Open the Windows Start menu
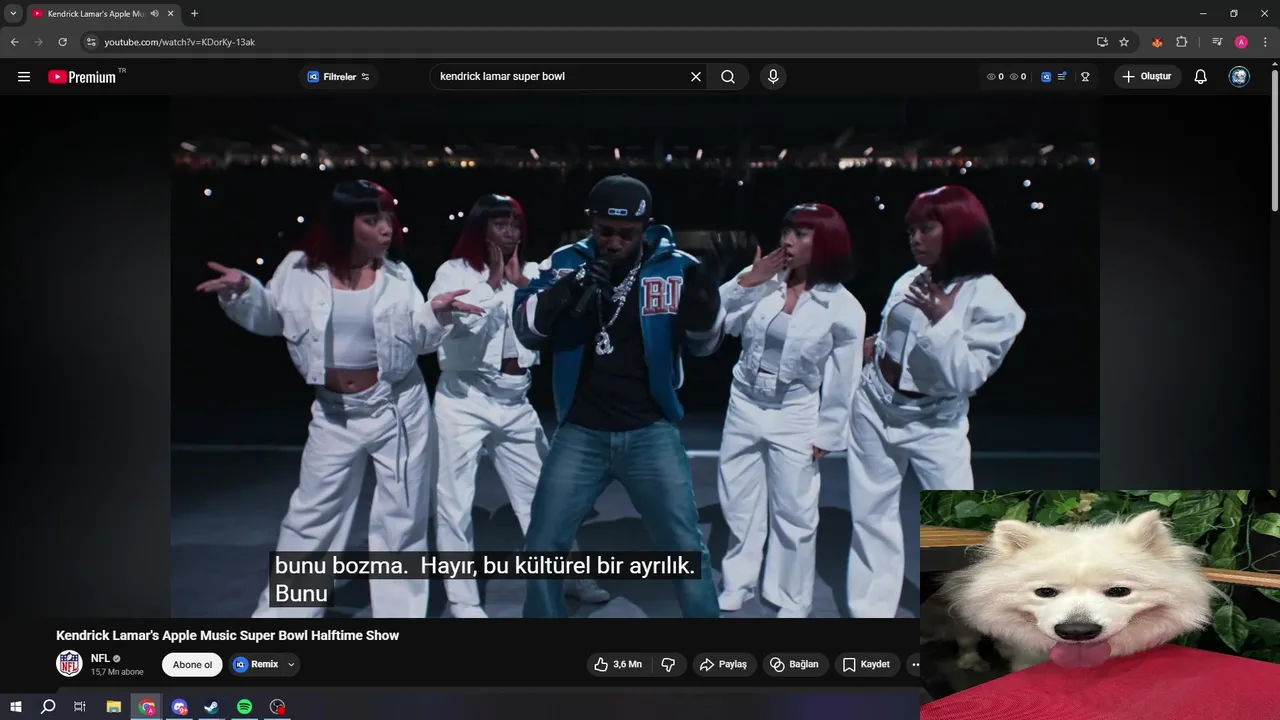This screenshot has width=1280, height=720. pyautogui.click(x=16, y=706)
